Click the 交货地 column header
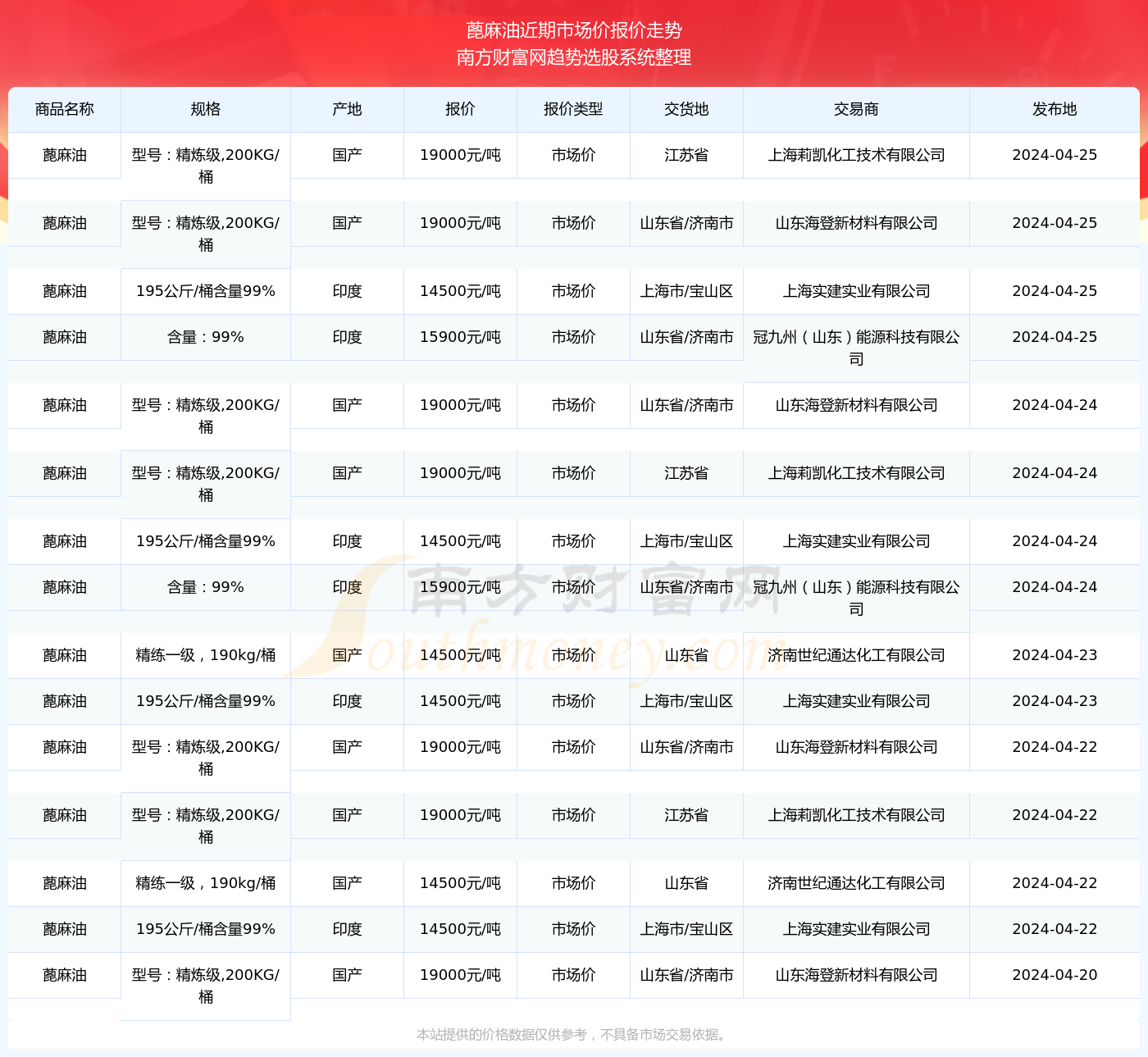 686,109
